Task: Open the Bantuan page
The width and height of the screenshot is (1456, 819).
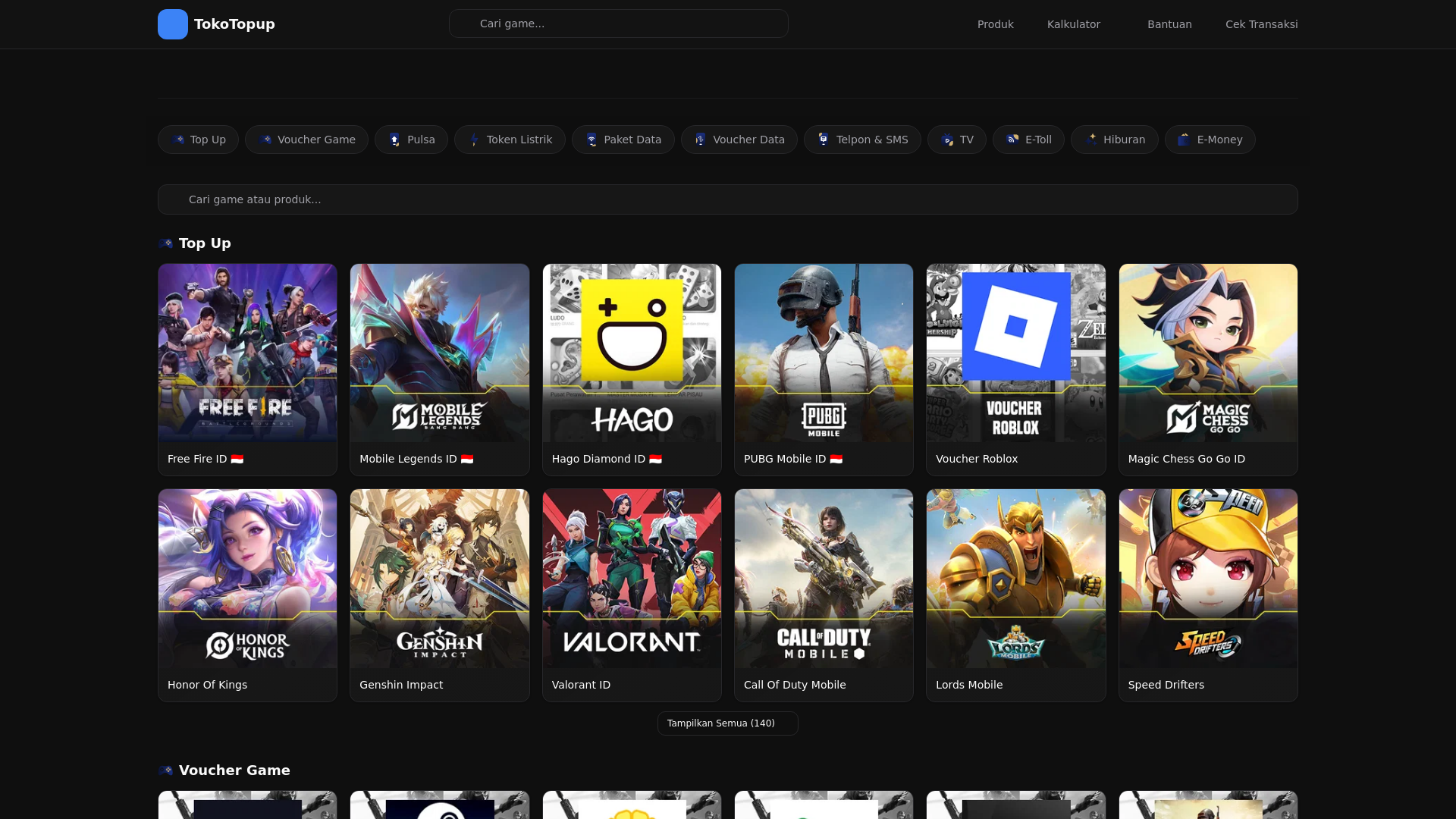Action: 1169,24
